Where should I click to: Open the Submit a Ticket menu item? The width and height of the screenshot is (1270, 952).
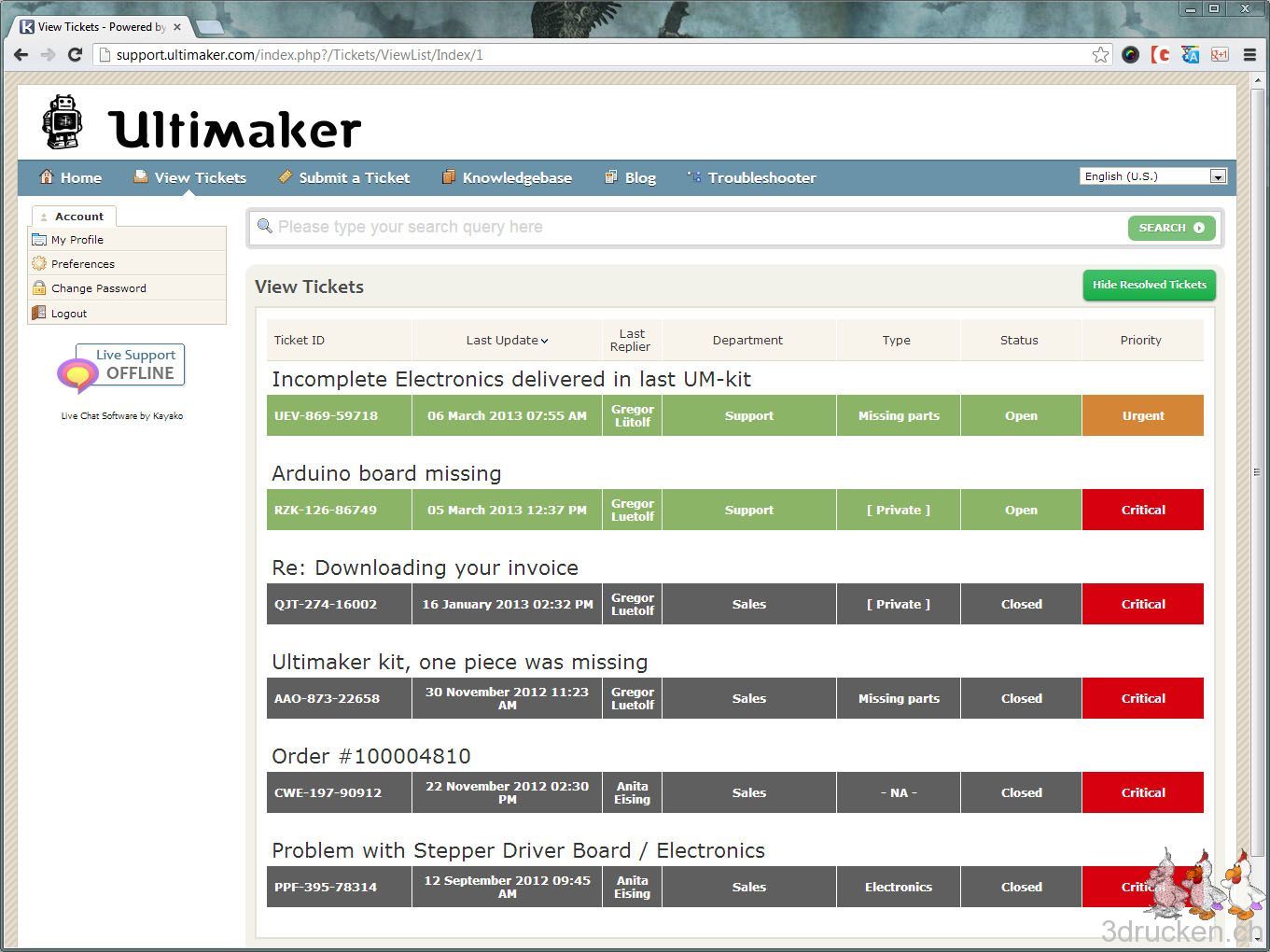(x=344, y=177)
